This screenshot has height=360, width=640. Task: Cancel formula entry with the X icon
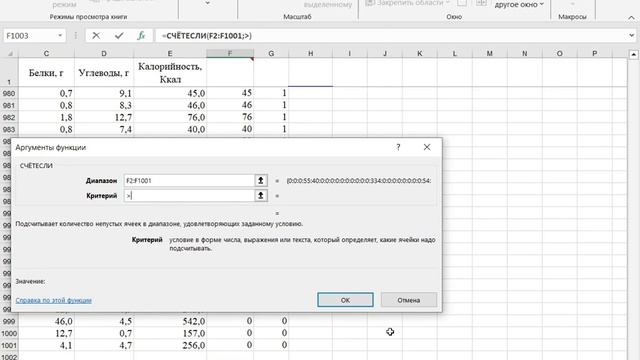(96, 36)
